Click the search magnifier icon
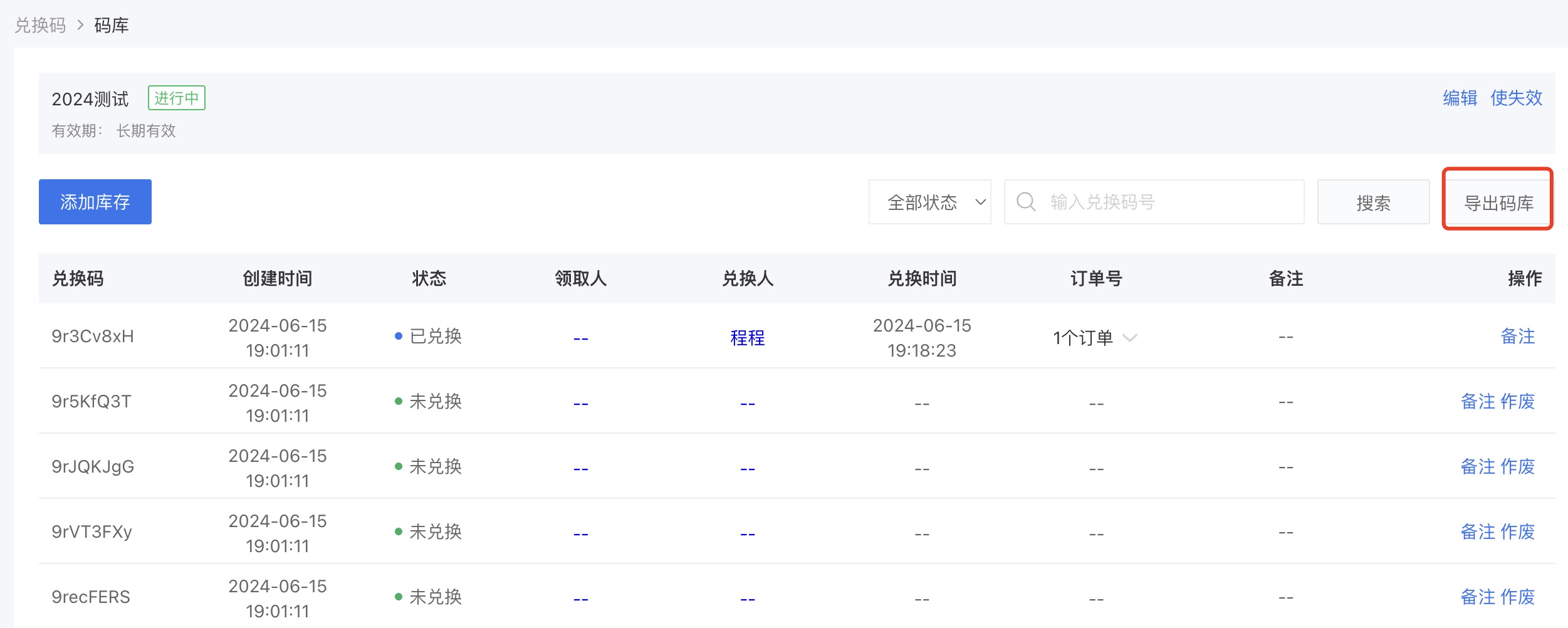Image resolution: width=1568 pixels, height=628 pixels. click(x=1026, y=202)
